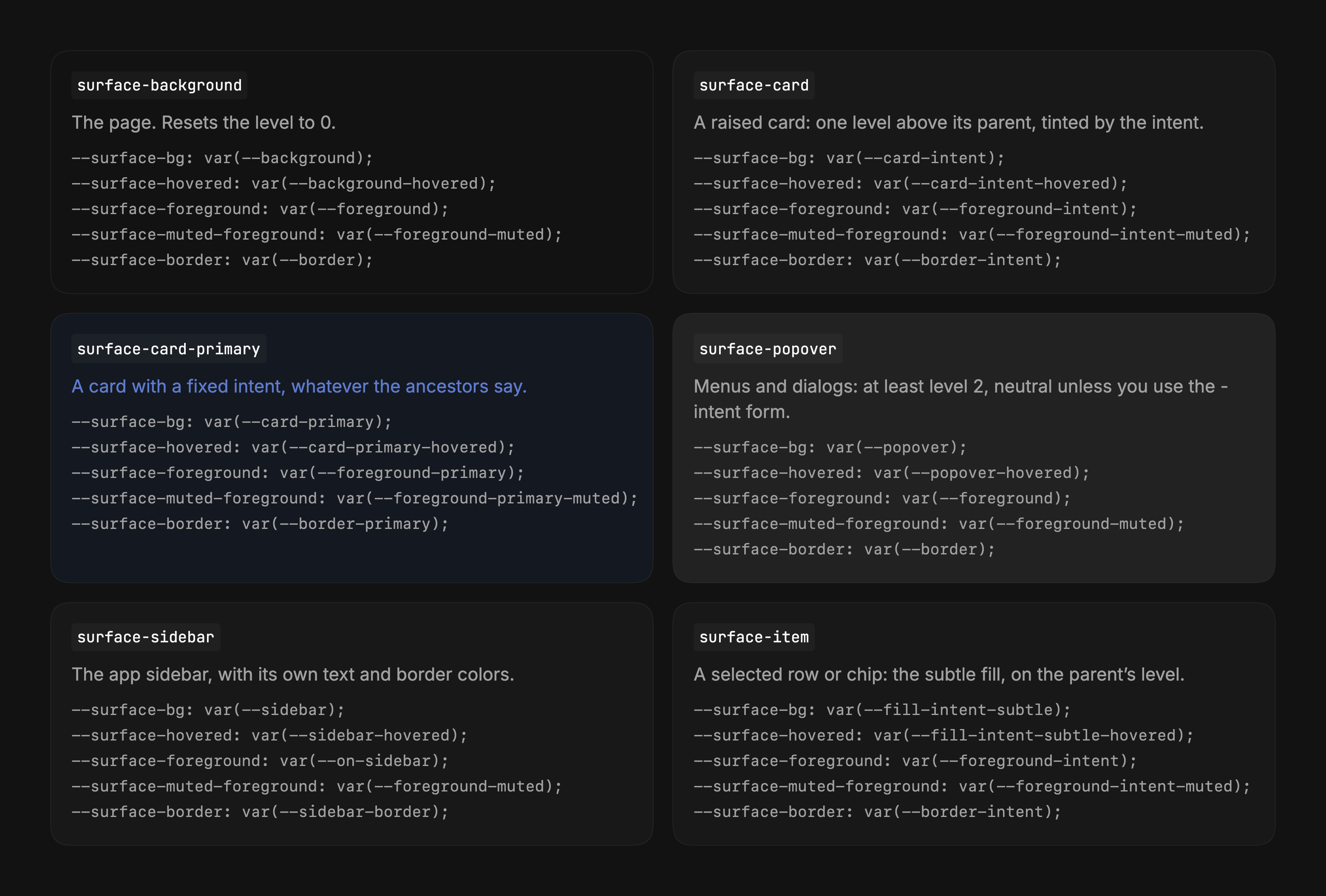
Task: Click the '--surface-foreground: var(--foreground-primary);' line
Action: coord(298,473)
